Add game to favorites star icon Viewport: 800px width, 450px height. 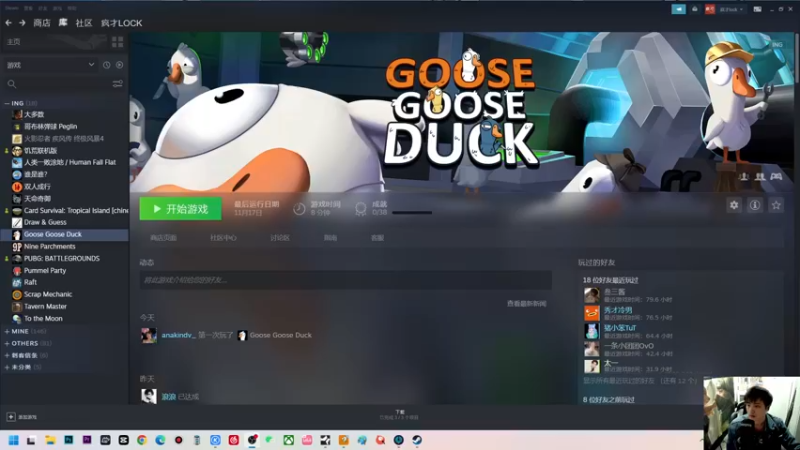pyautogui.click(x=776, y=205)
